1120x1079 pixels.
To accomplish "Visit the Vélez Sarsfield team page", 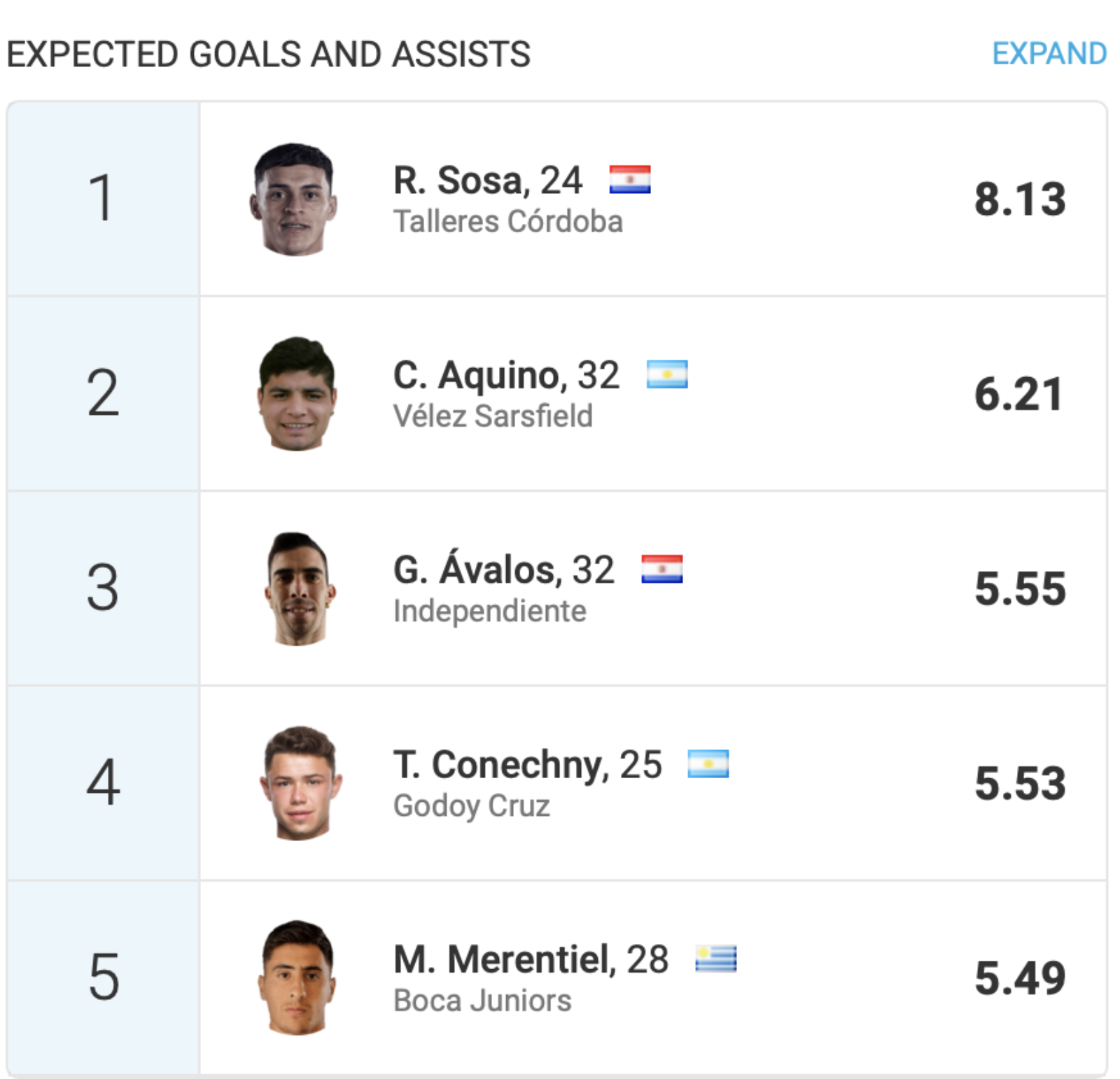I will click(493, 416).
